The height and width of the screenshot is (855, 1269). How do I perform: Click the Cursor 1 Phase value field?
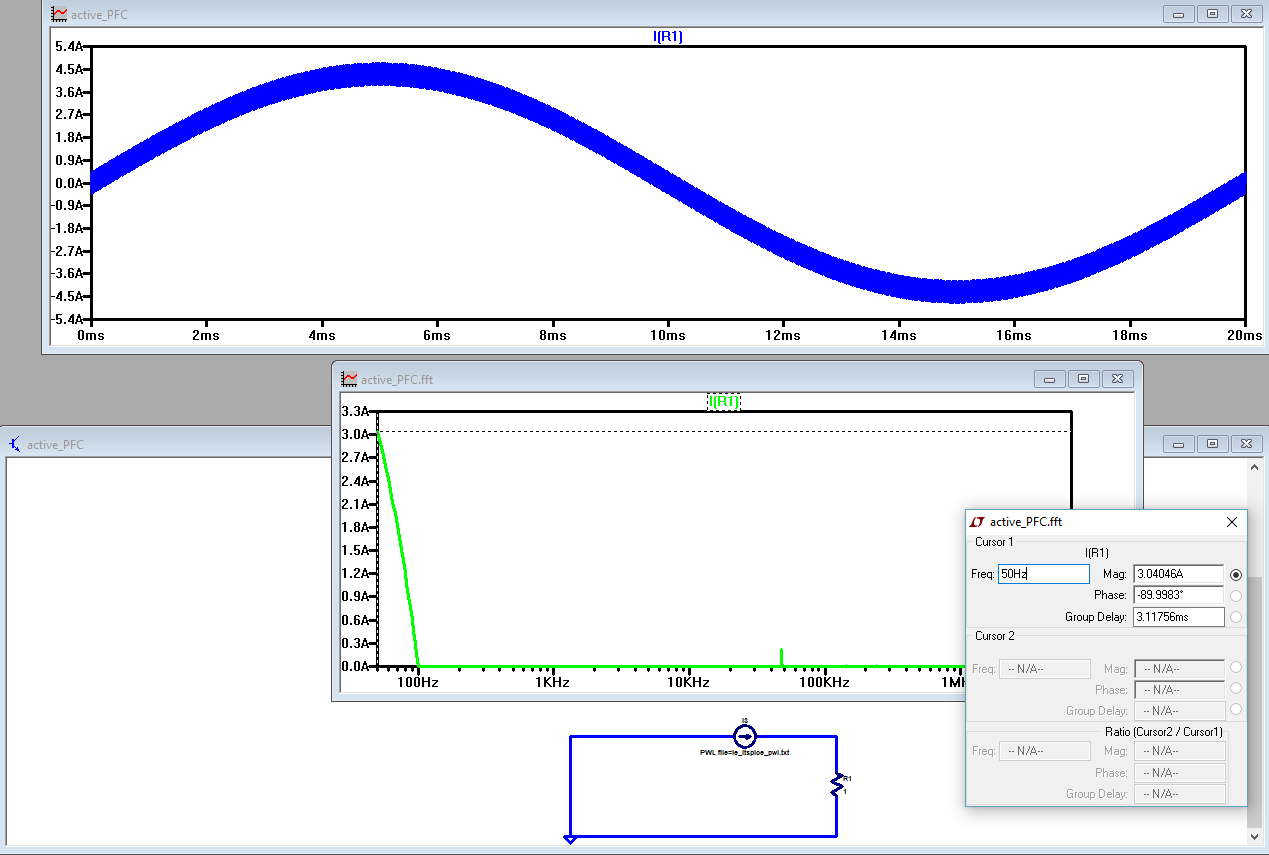pos(1178,595)
